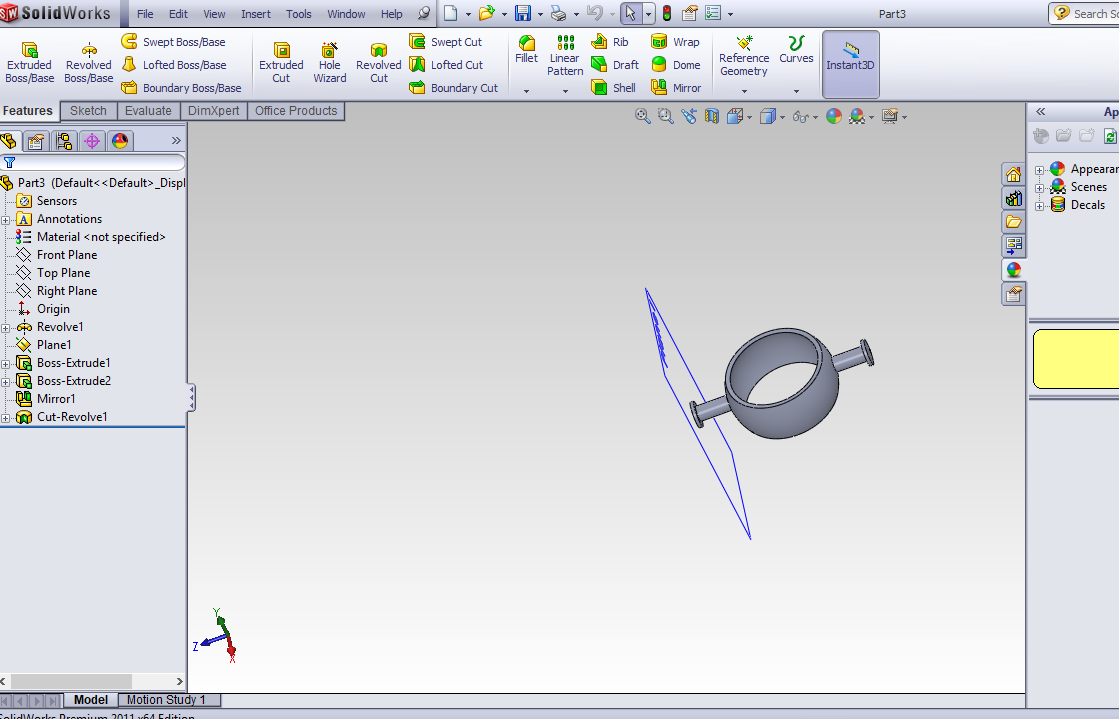Viewport: 1119px width, 719px height.
Task: Open Custom Properties task pane icon
Action: (1013, 294)
